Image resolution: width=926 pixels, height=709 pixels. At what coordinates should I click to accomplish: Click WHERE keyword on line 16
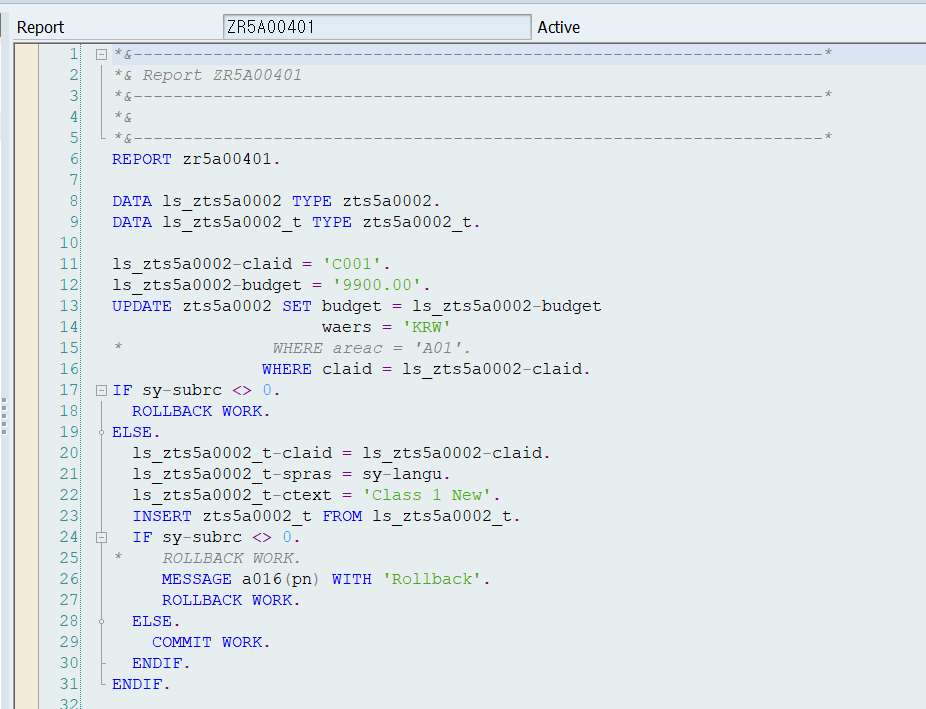click(x=287, y=370)
